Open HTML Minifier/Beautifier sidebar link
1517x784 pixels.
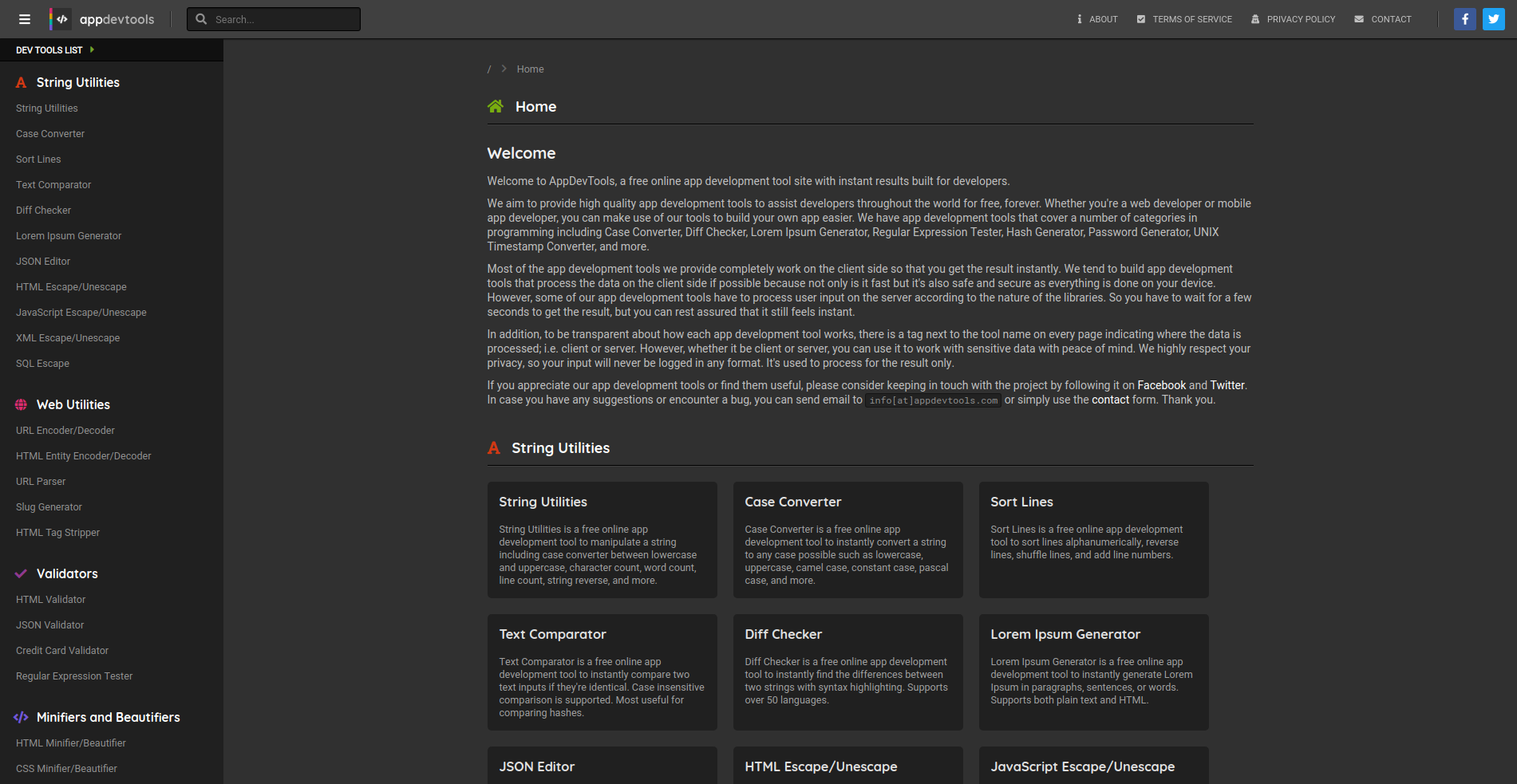coord(71,743)
